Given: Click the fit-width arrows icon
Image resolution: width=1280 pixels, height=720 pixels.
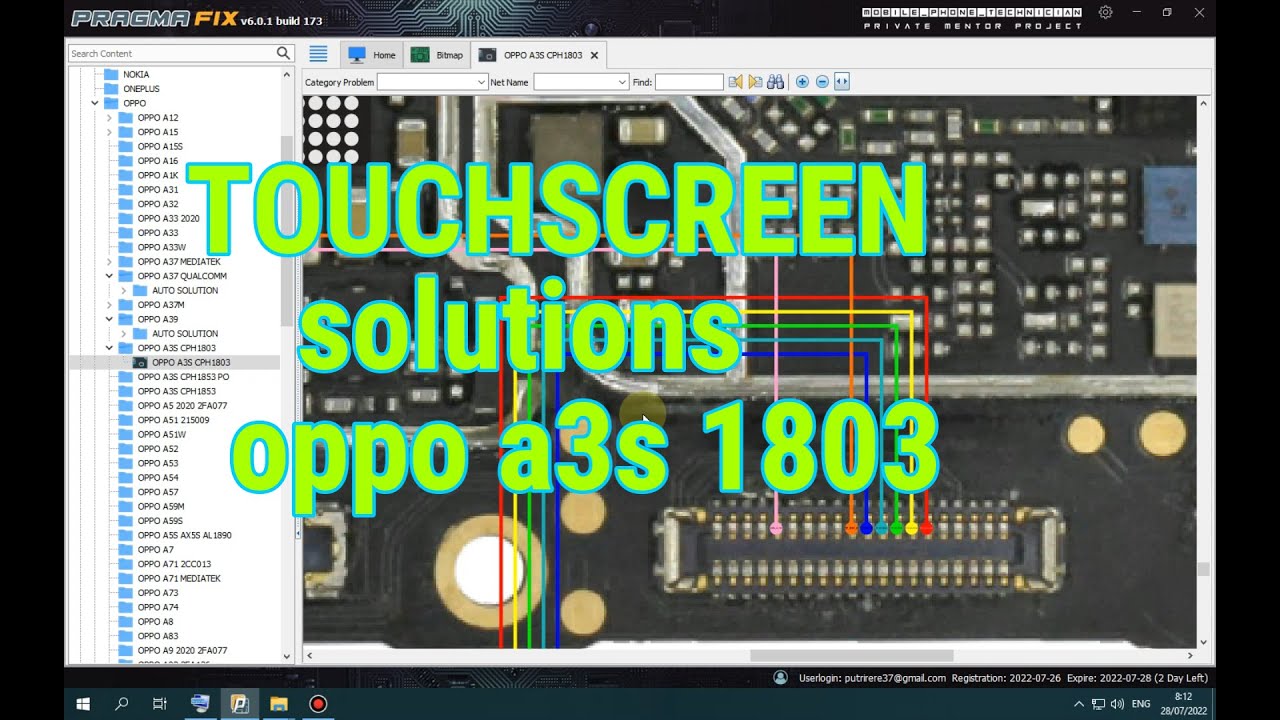Looking at the screenshot, I should click(x=842, y=82).
